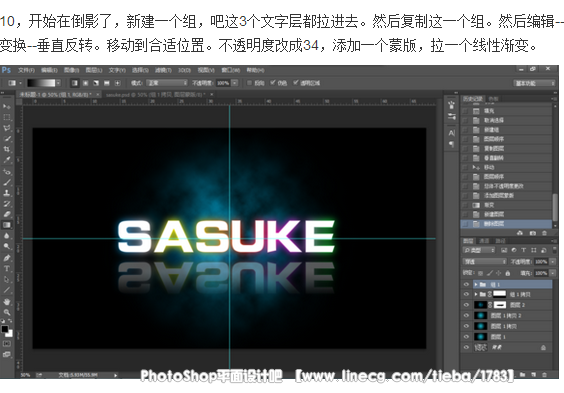Click the background color swatch in the toolbox
564x393 pixels.
pyautogui.click(x=10, y=334)
